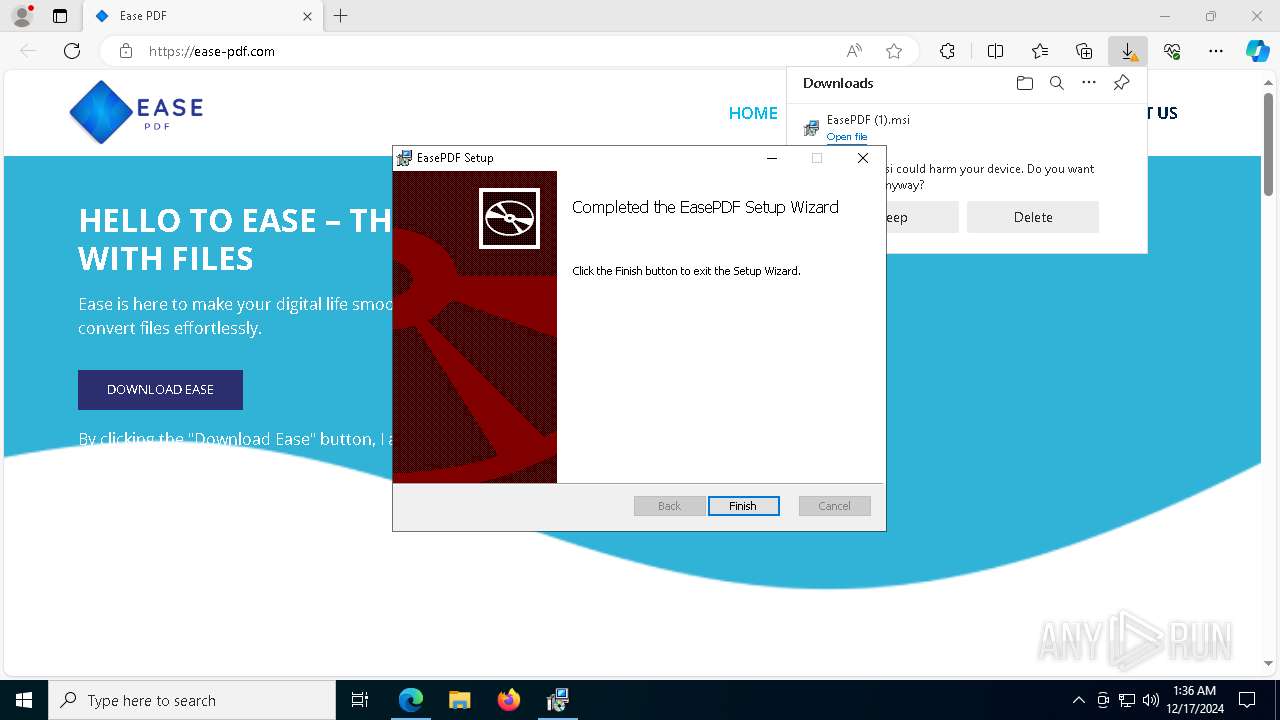
Task: Show hidden system tray icons
Action: click(x=1078, y=700)
